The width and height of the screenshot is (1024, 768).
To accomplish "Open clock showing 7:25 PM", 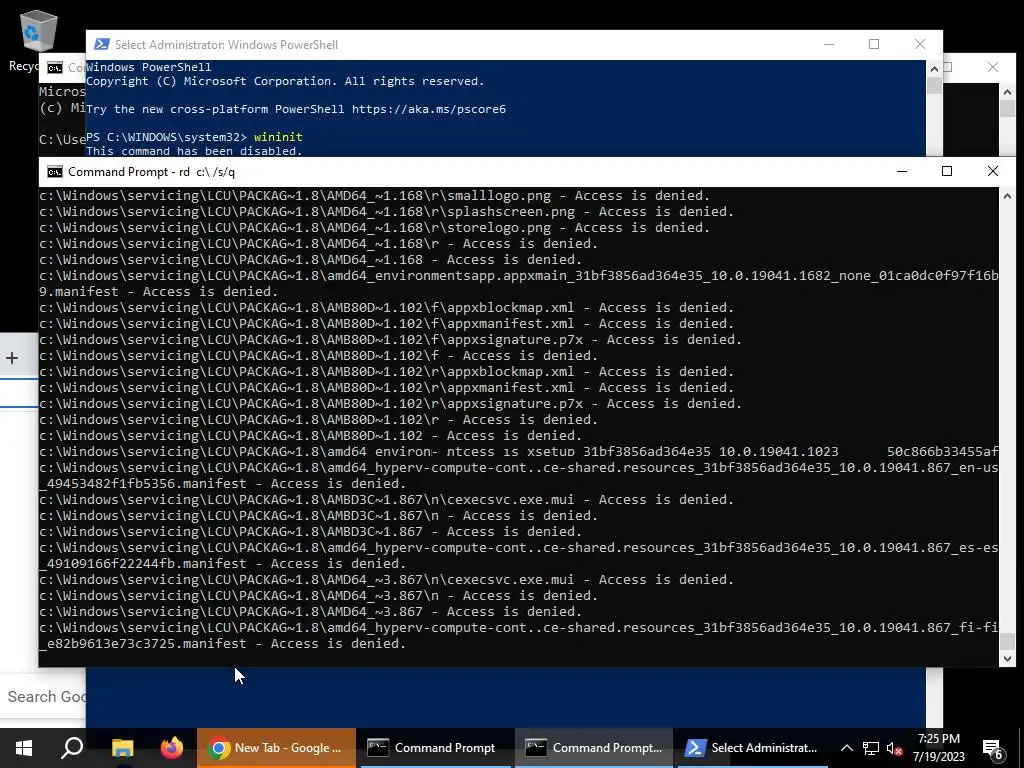I will point(938,748).
